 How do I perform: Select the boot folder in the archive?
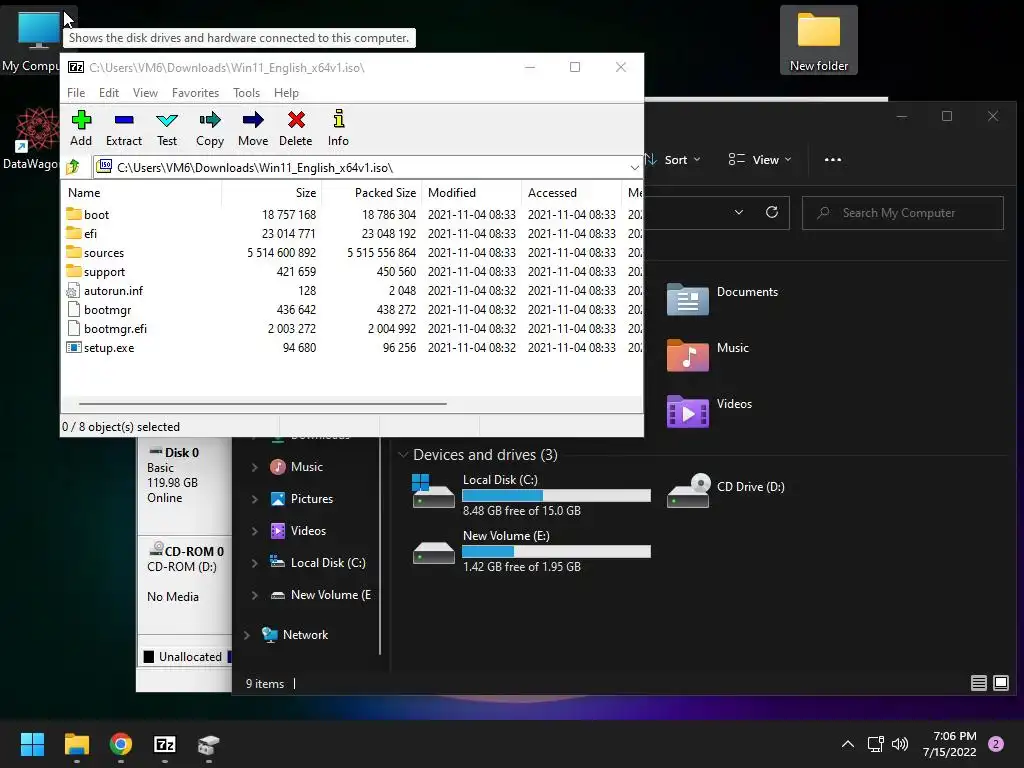coord(96,214)
